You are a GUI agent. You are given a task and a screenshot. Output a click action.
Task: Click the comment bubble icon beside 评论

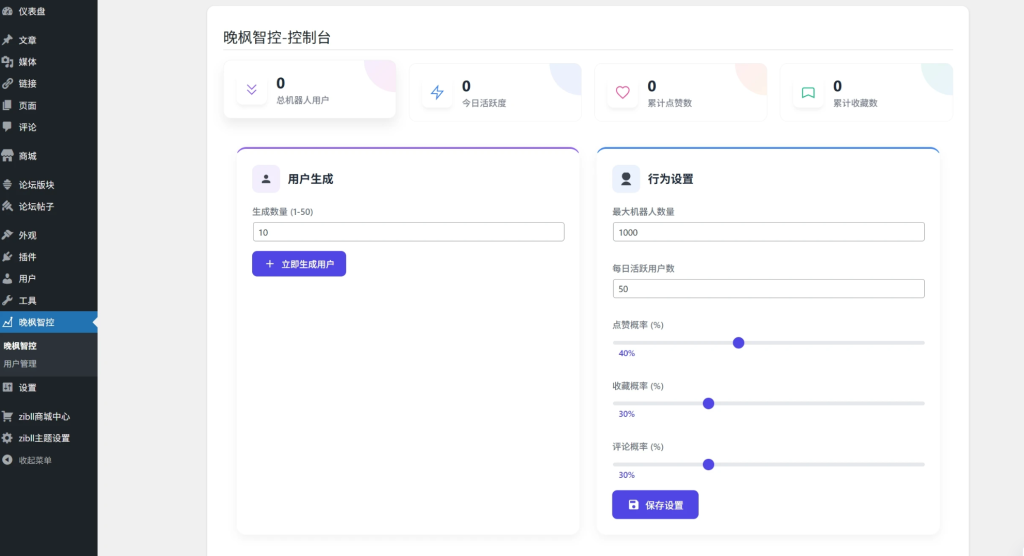7,127
